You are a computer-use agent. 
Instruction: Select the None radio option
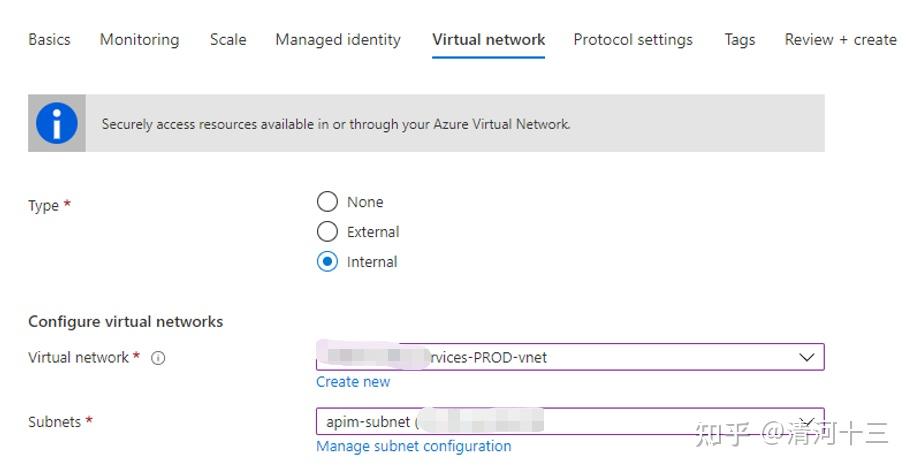click(327, 202)
